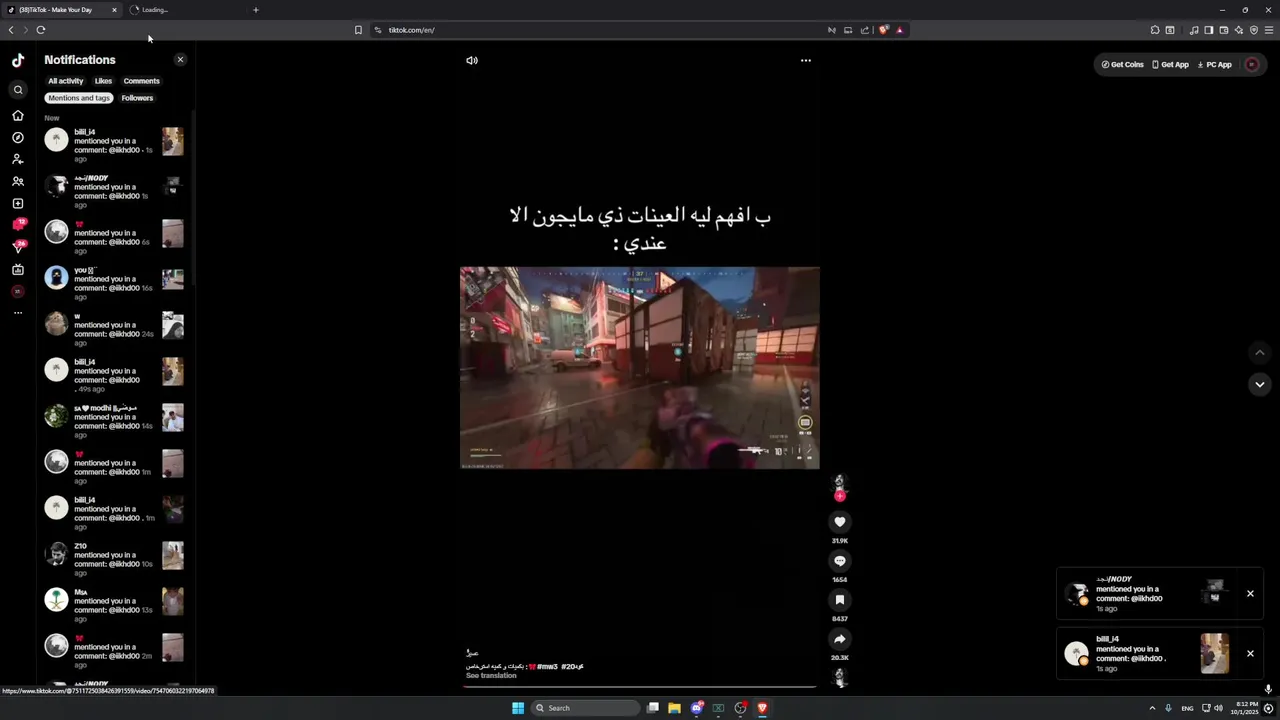The height and width of the screenshot is (720, 1280).
Task: Bookmark the video to favorites
Action: (x=840, y=600)
